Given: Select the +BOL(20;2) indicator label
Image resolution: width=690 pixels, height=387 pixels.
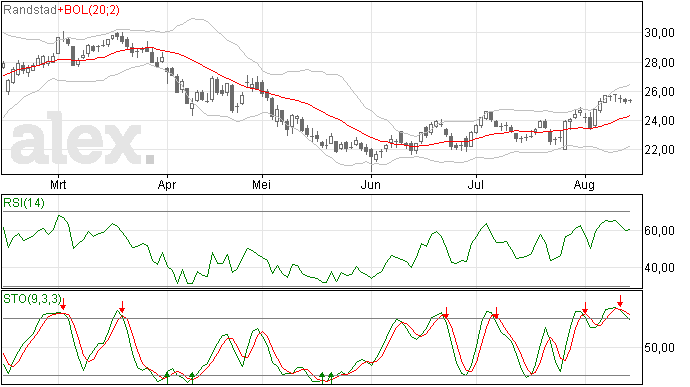Looking at the screenshot, I should coord(88,10).
